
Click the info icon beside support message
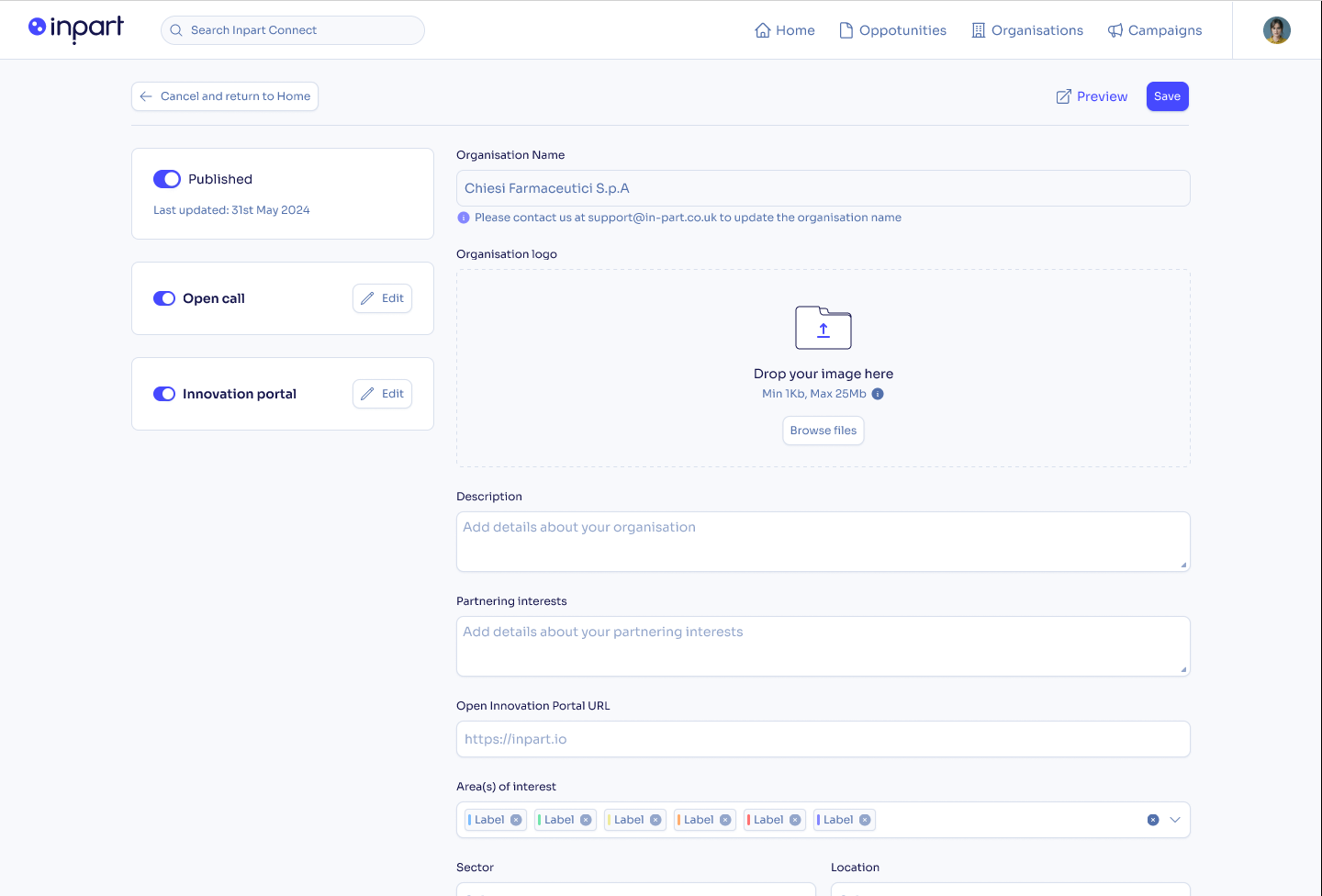pos(464,218)
